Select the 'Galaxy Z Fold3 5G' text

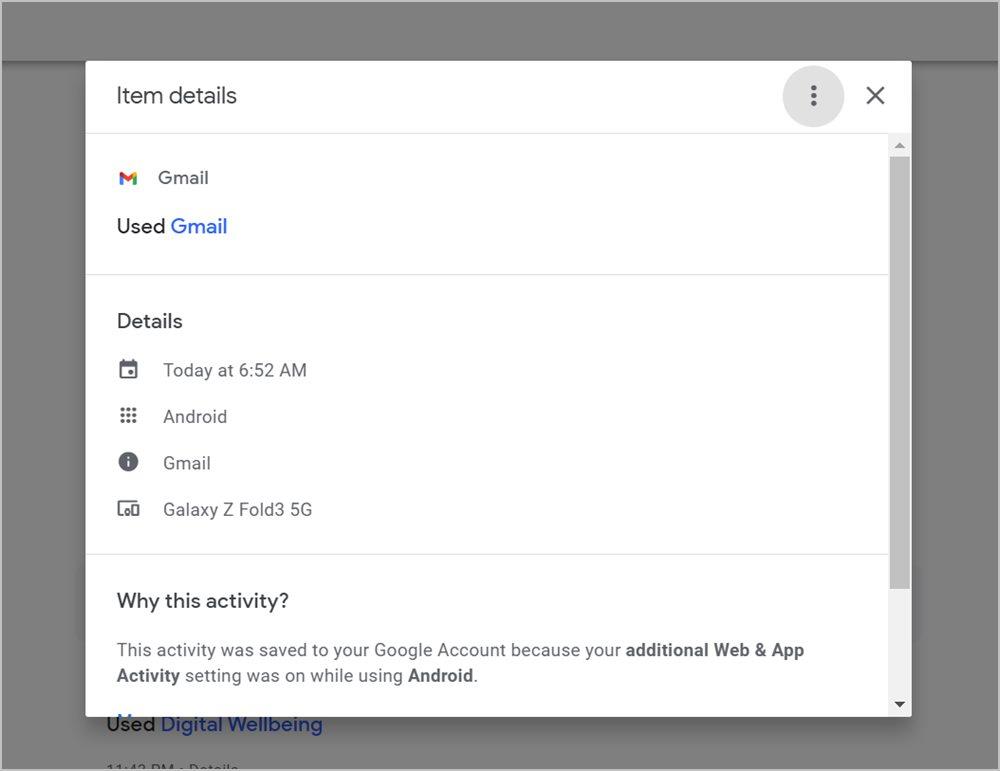click(238, 510)
